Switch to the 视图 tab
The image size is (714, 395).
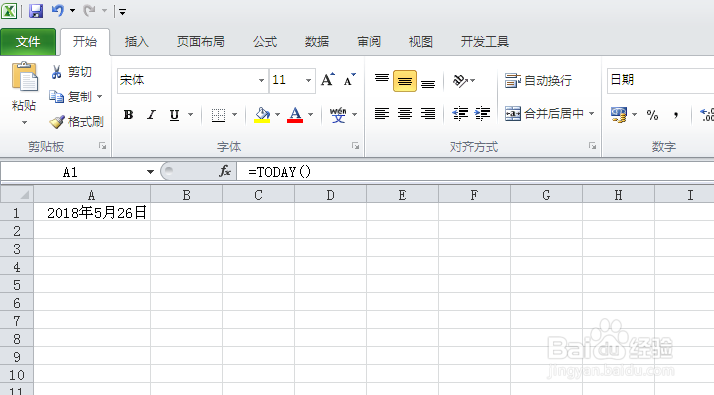[x=420, y=42]
